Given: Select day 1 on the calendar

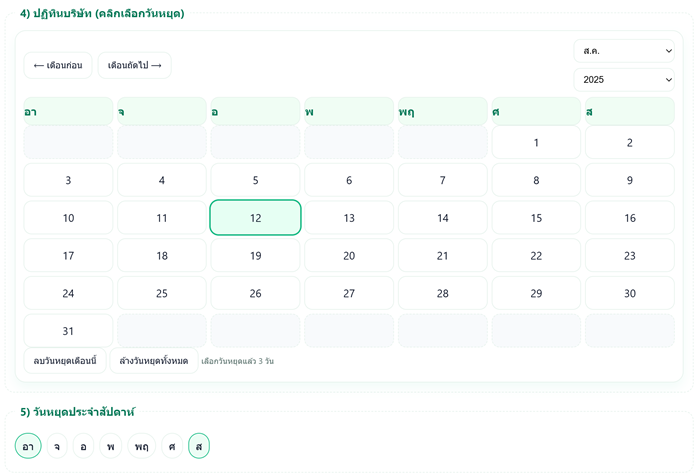Looking at the screenshot, I should (536, 142).
